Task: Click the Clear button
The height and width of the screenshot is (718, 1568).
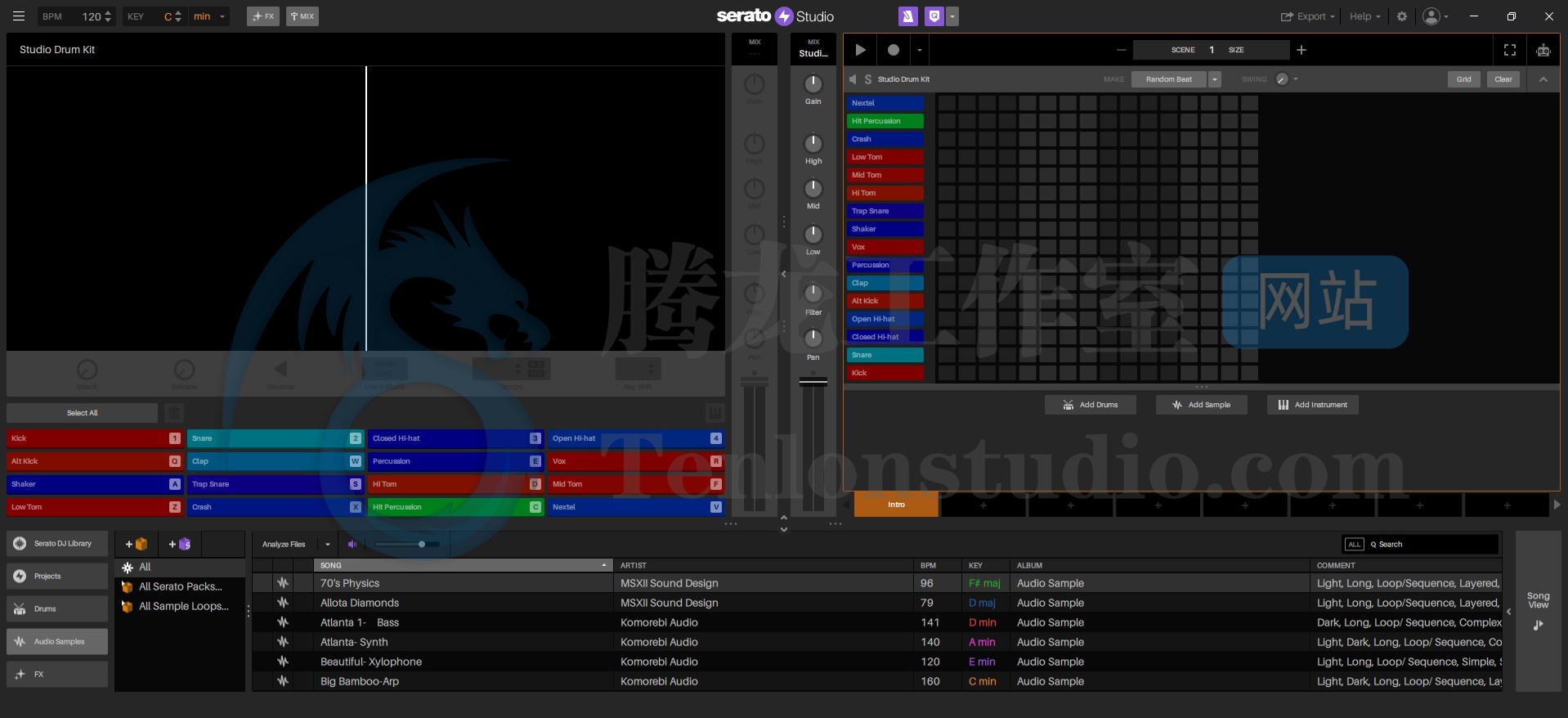Action: [1503, 79]
